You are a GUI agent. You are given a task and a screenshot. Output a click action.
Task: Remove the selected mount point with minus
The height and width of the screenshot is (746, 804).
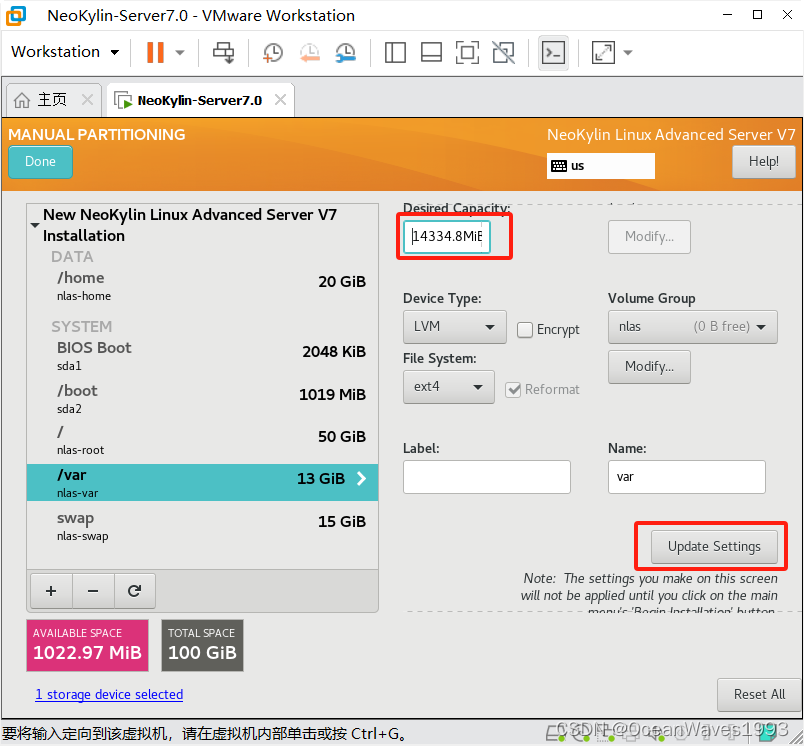tap(93, 591)
